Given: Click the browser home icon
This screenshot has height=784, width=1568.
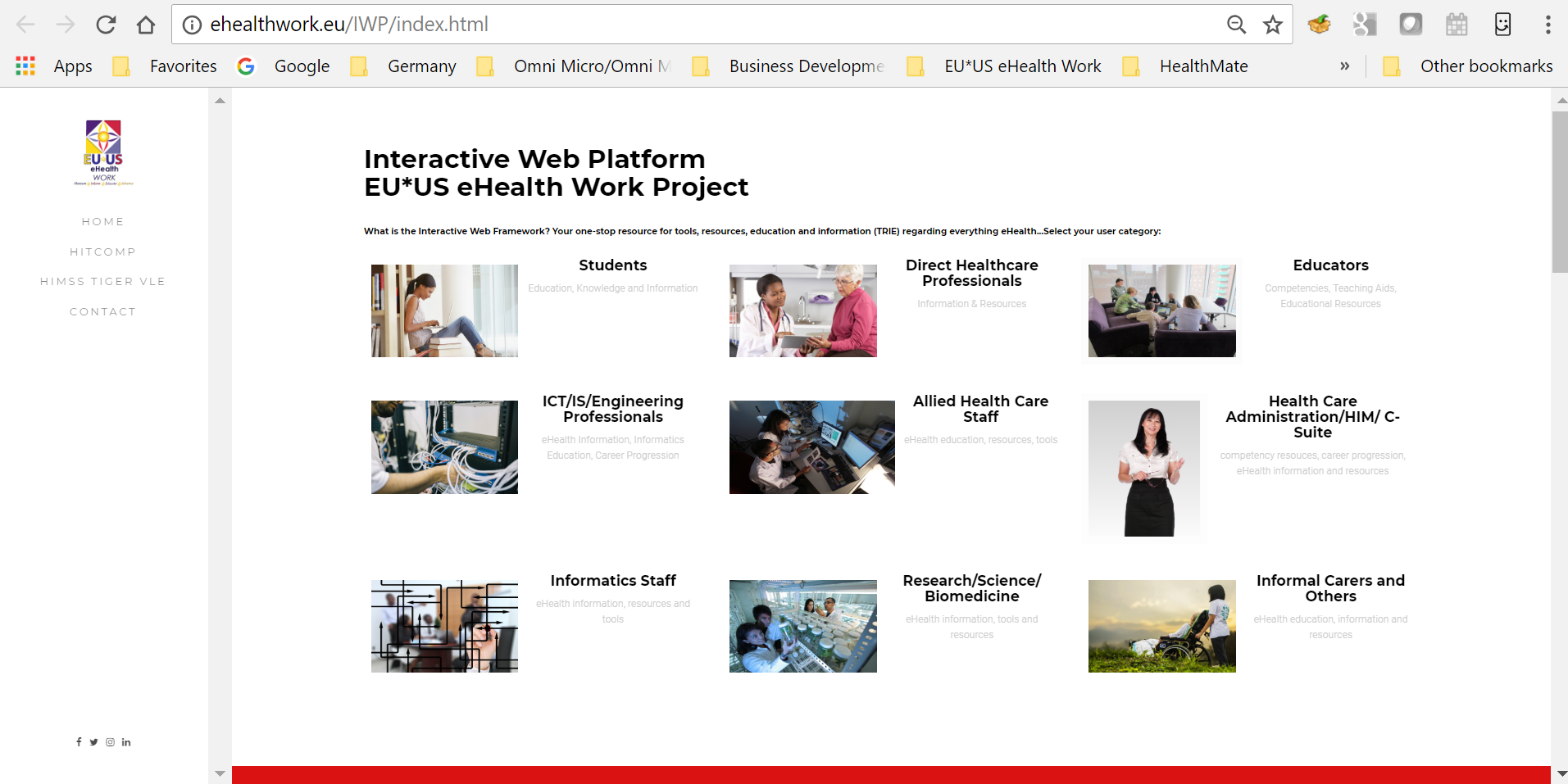Looking at the screenshot, I should click(x=146, y=25).
